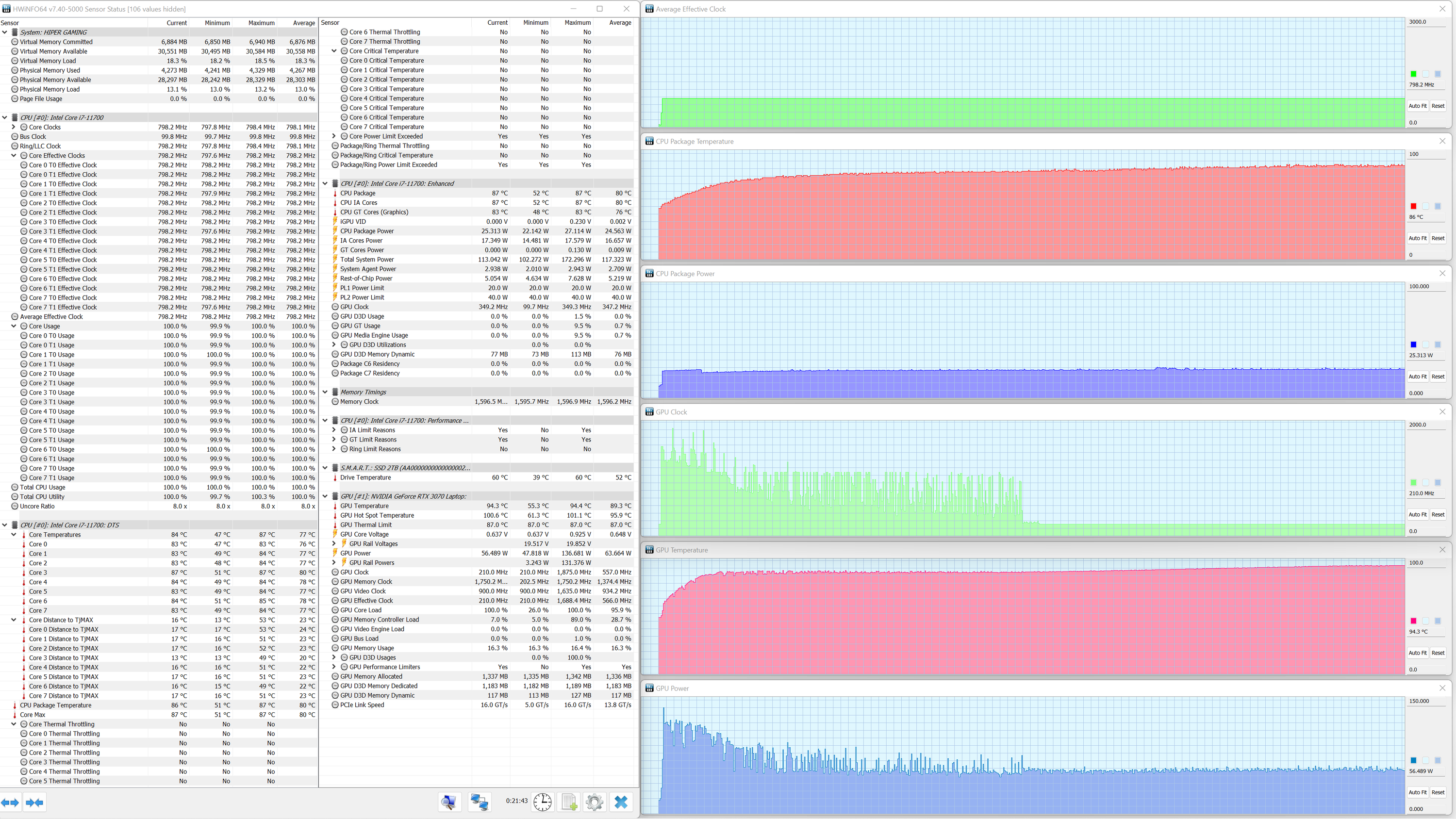This screenshot has height=819, width=1456.
Task: Expand the Core Clocks tree item
Action: coord(14,127)
